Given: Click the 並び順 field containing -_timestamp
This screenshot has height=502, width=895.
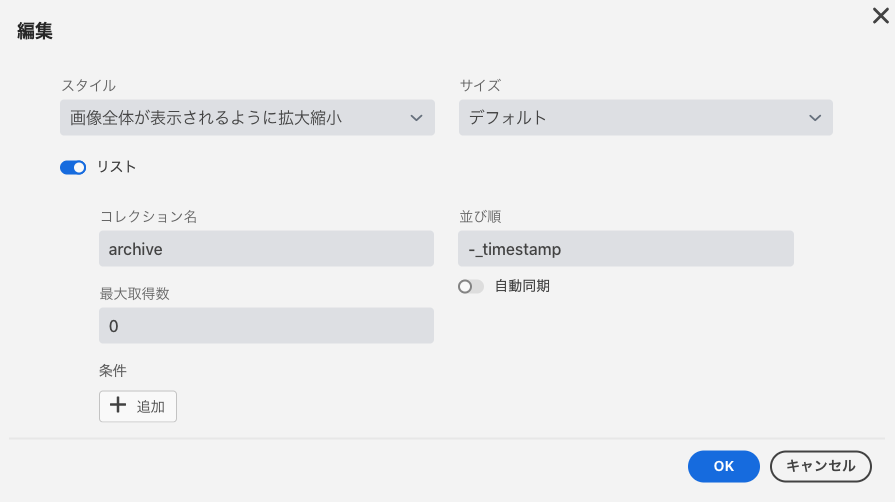Looking at the screenshot, I should tap(626, 248).
